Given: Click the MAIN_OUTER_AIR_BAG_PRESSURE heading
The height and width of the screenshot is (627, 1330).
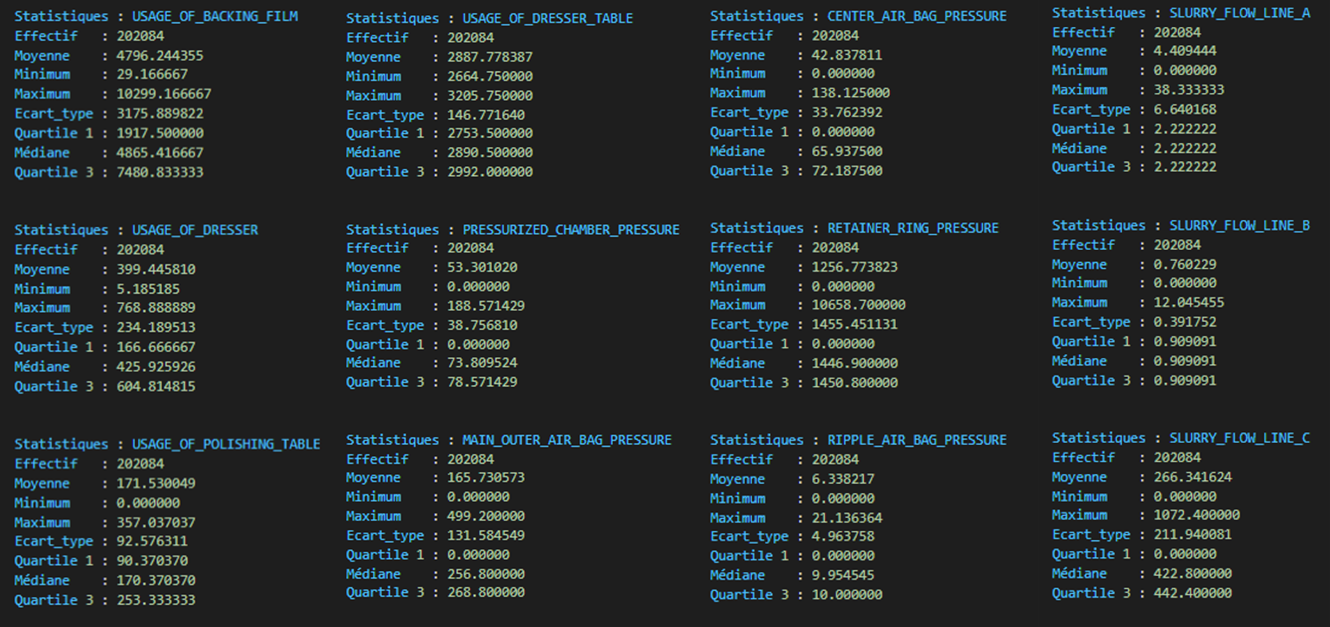Looking at the screenshot, I should pos(566,440).
